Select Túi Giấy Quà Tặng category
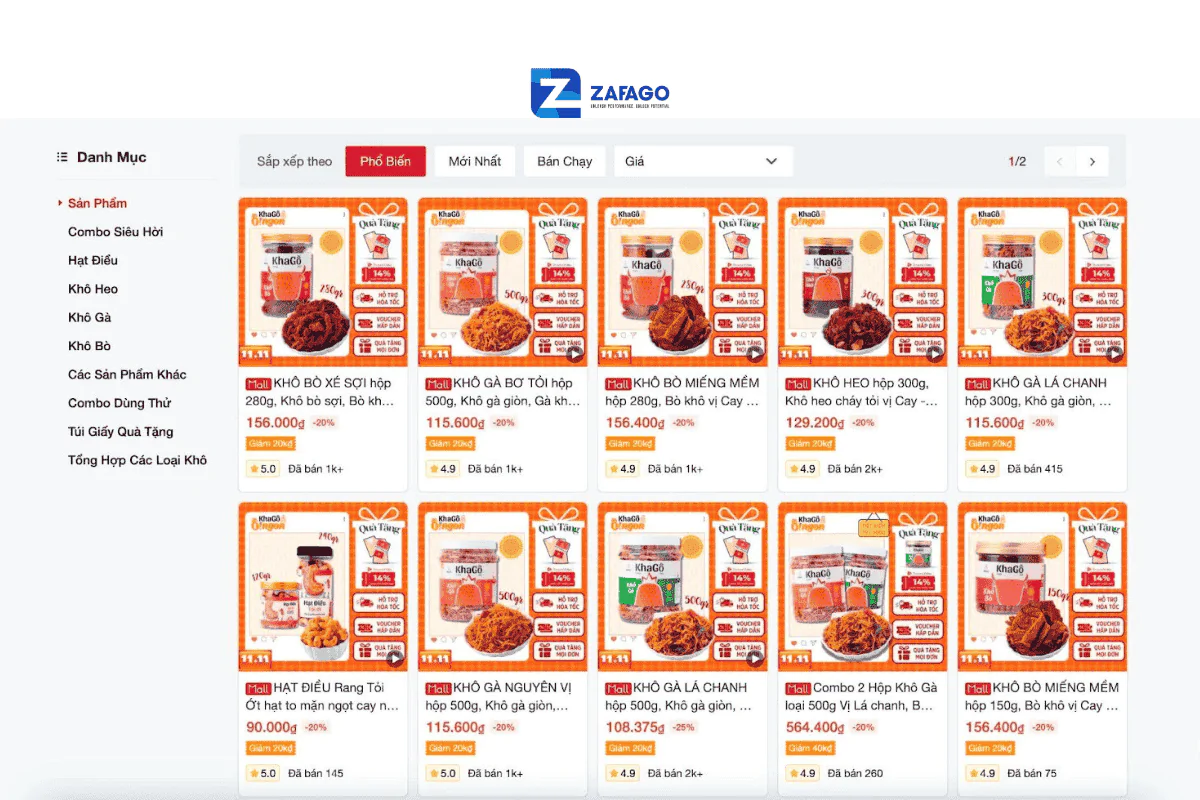 [x=120, y=432]
